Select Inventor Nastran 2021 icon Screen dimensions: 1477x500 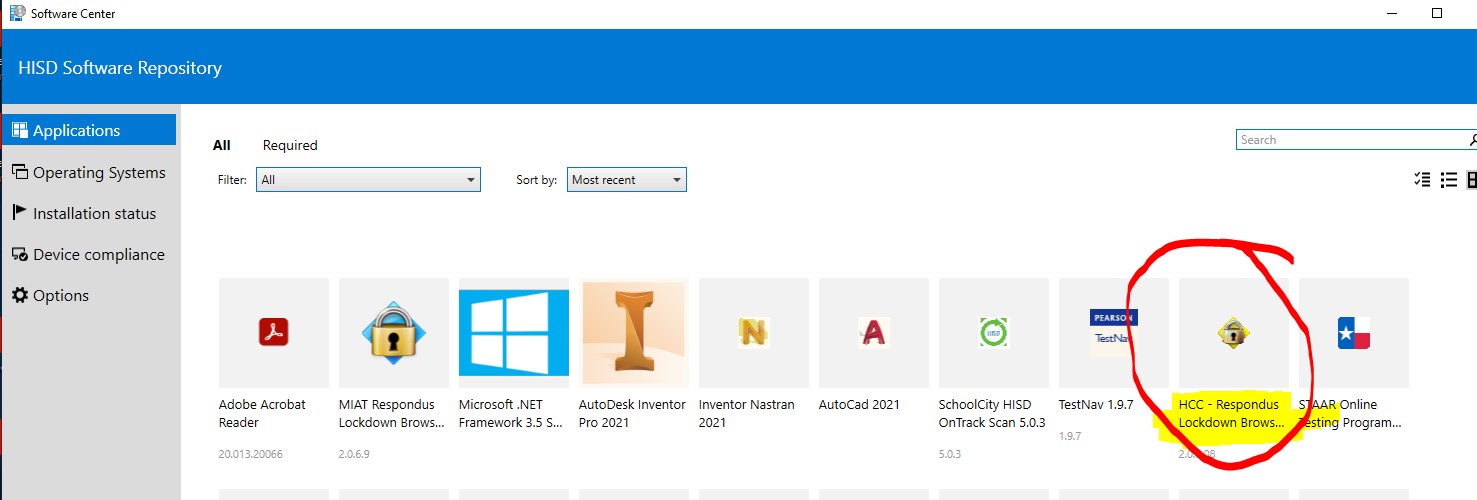point(753,332)
